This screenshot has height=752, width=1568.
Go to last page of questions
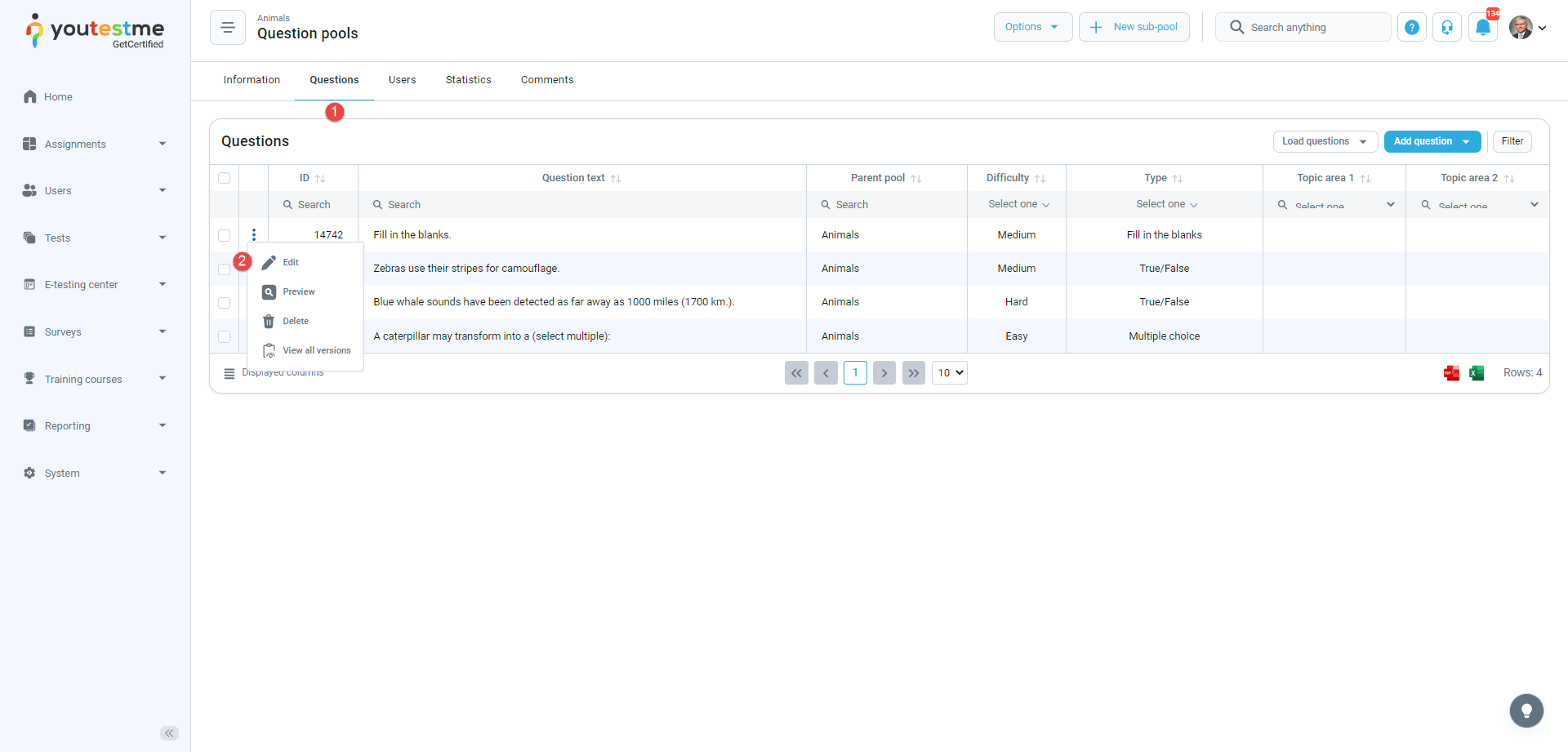pos(914,373)
